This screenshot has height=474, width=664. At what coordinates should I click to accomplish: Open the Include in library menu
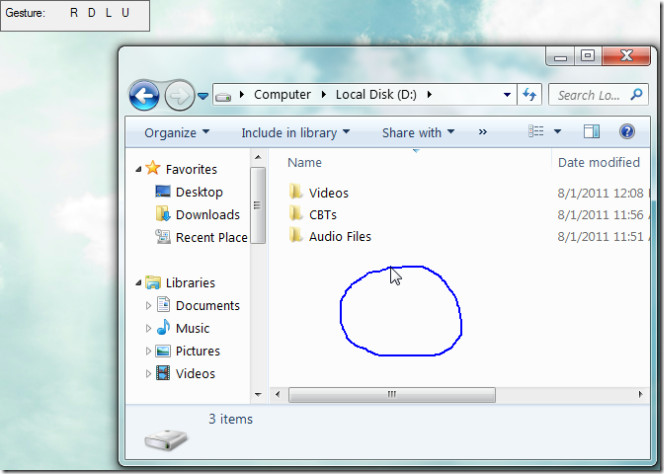(296, 133)
